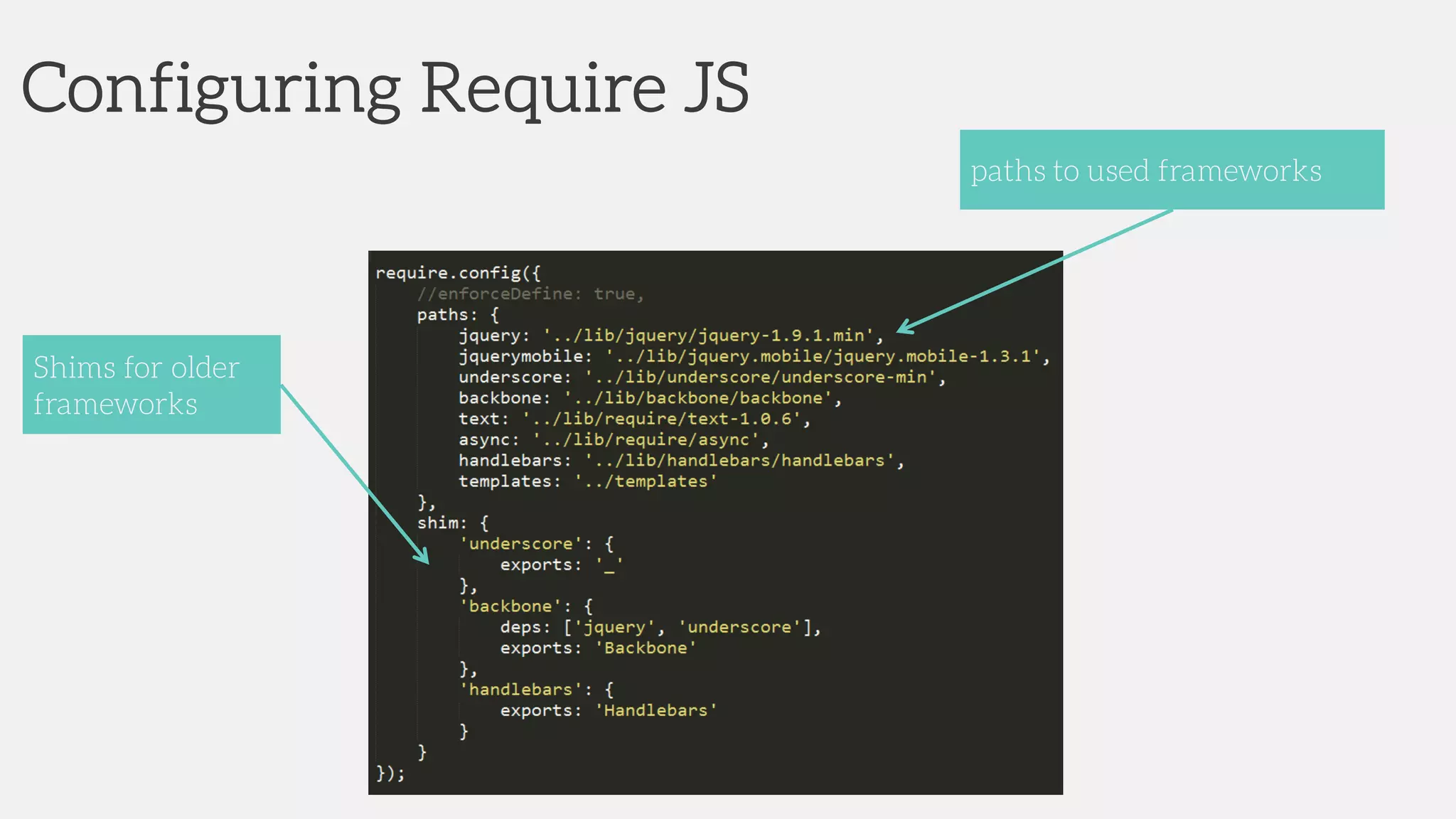The height and width of the screenshot is (819, 1456).
Task: Click the "deps: ['jquery', 'underscore']" line
Action: pyautogui.click(x=660, y=628)
